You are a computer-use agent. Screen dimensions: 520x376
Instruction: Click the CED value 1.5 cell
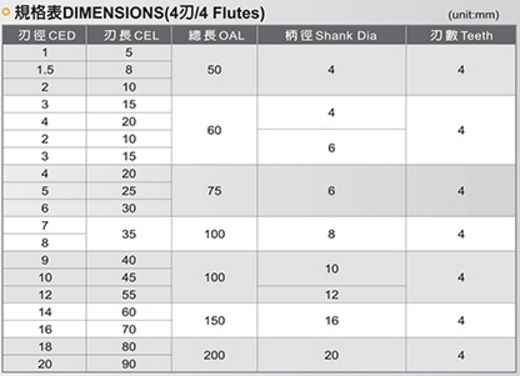coord(44,70)
